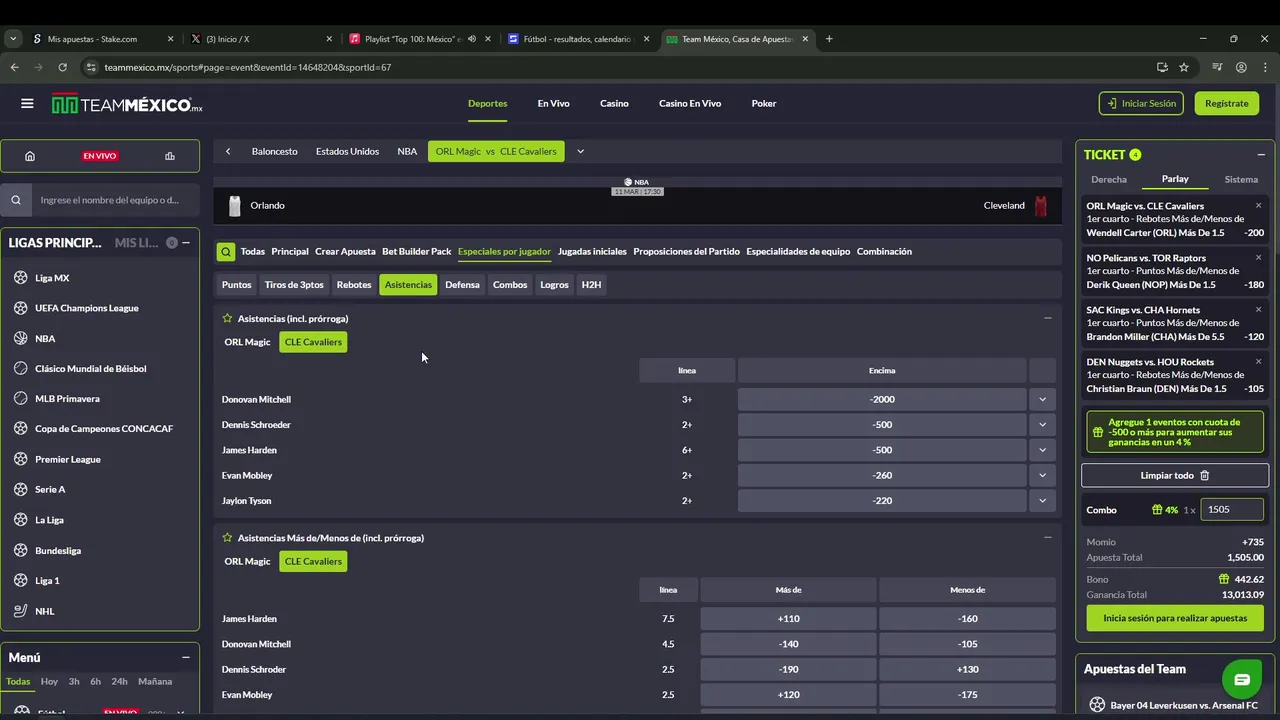1280x720 pixels.
Task: Bookmark this page with the star icon
Action: 1184,67
